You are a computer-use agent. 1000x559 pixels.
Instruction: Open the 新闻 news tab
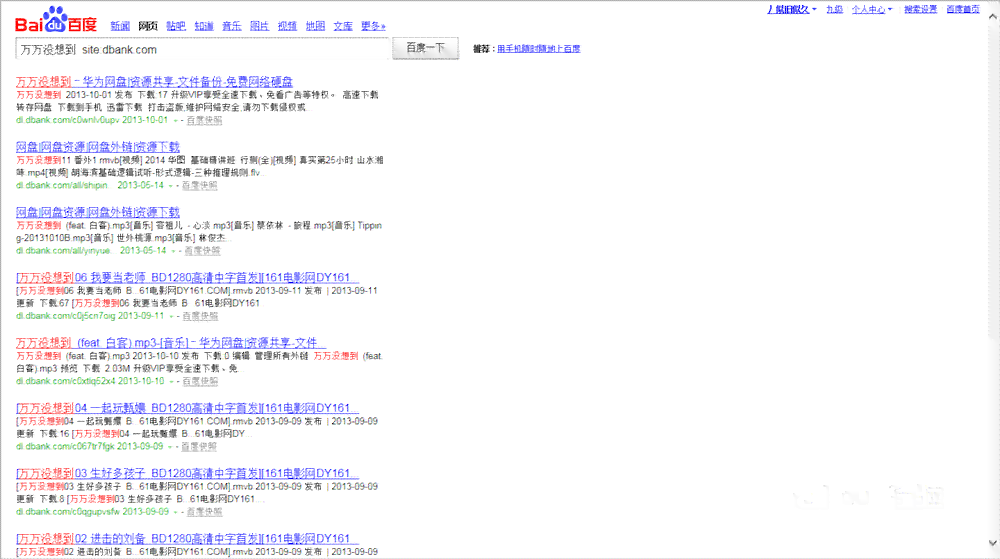coord(120,26)
